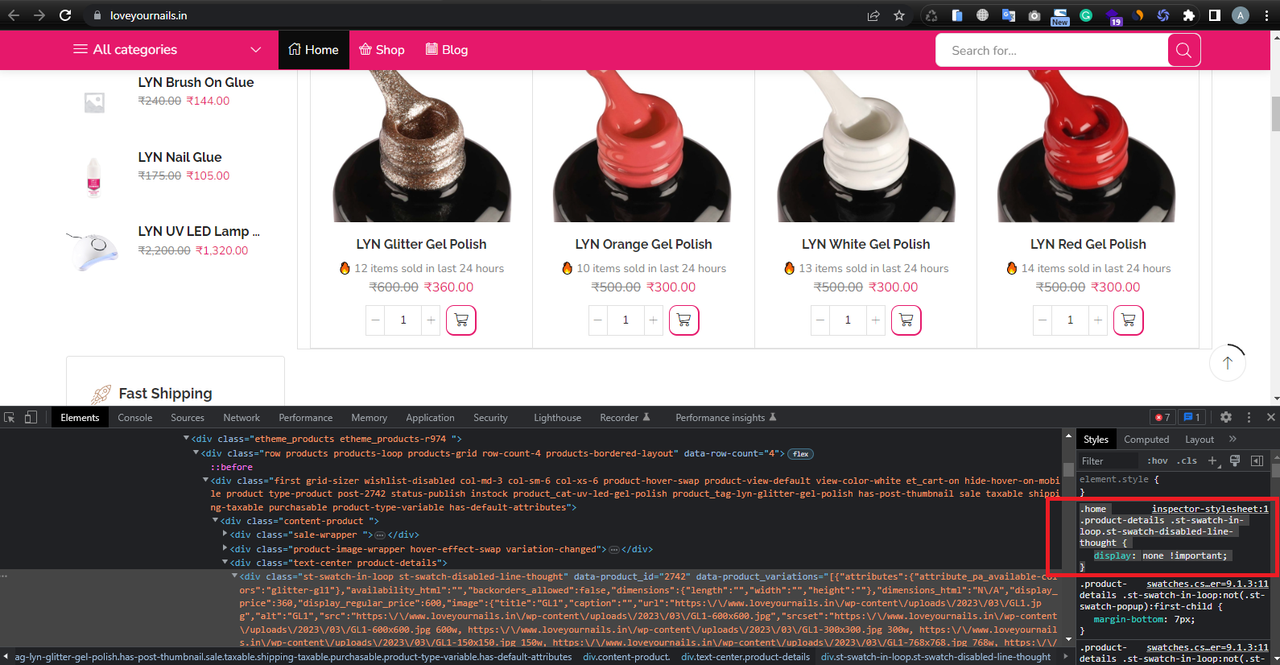The height and width of the screenshot is (665, 1280).
Task: Bookmark this page with the star icon
Action: [899, 16]
